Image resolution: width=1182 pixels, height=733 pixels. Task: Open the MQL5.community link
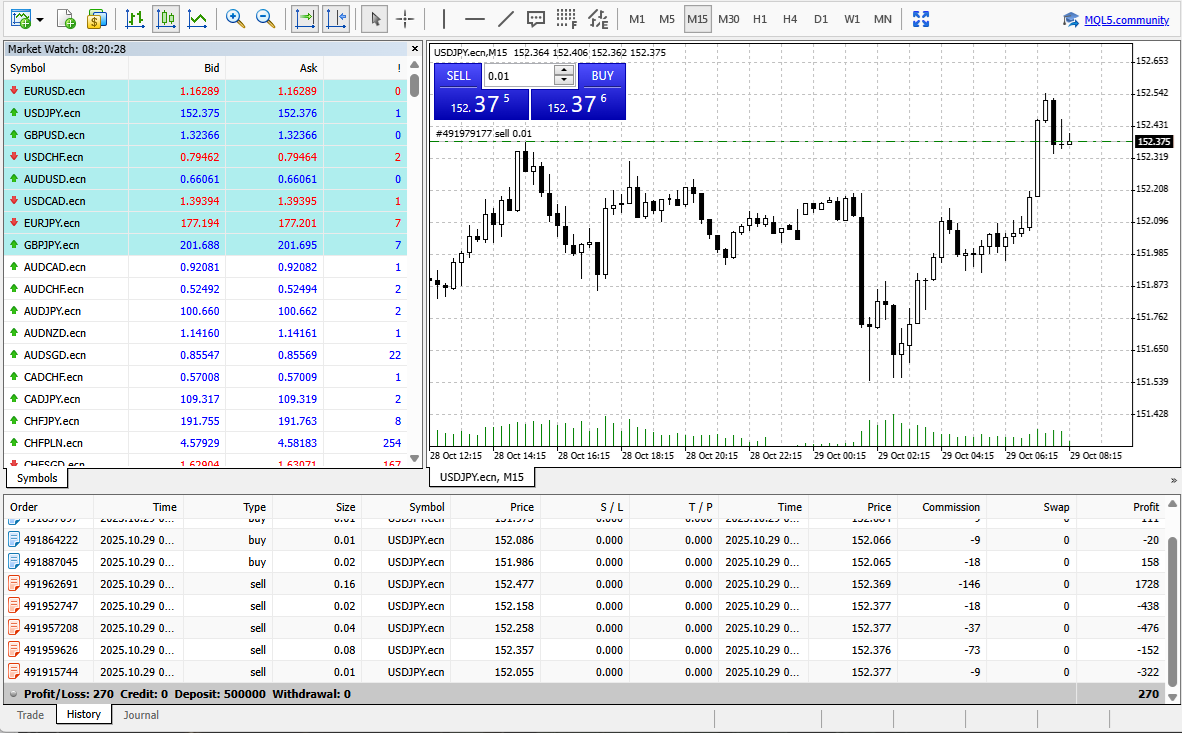click(x=1126, y=20)
